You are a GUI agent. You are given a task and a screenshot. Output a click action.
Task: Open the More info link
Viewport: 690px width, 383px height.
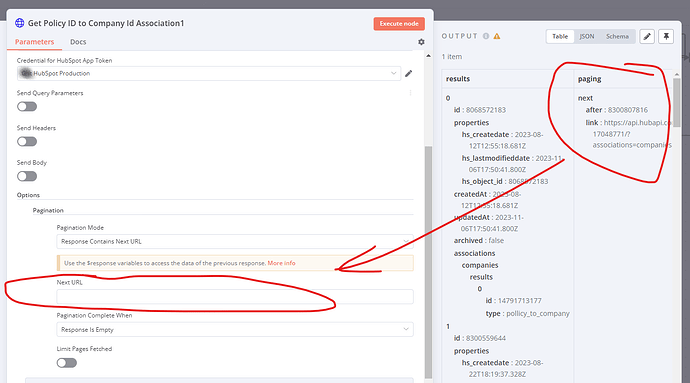(x=281, y=263)
